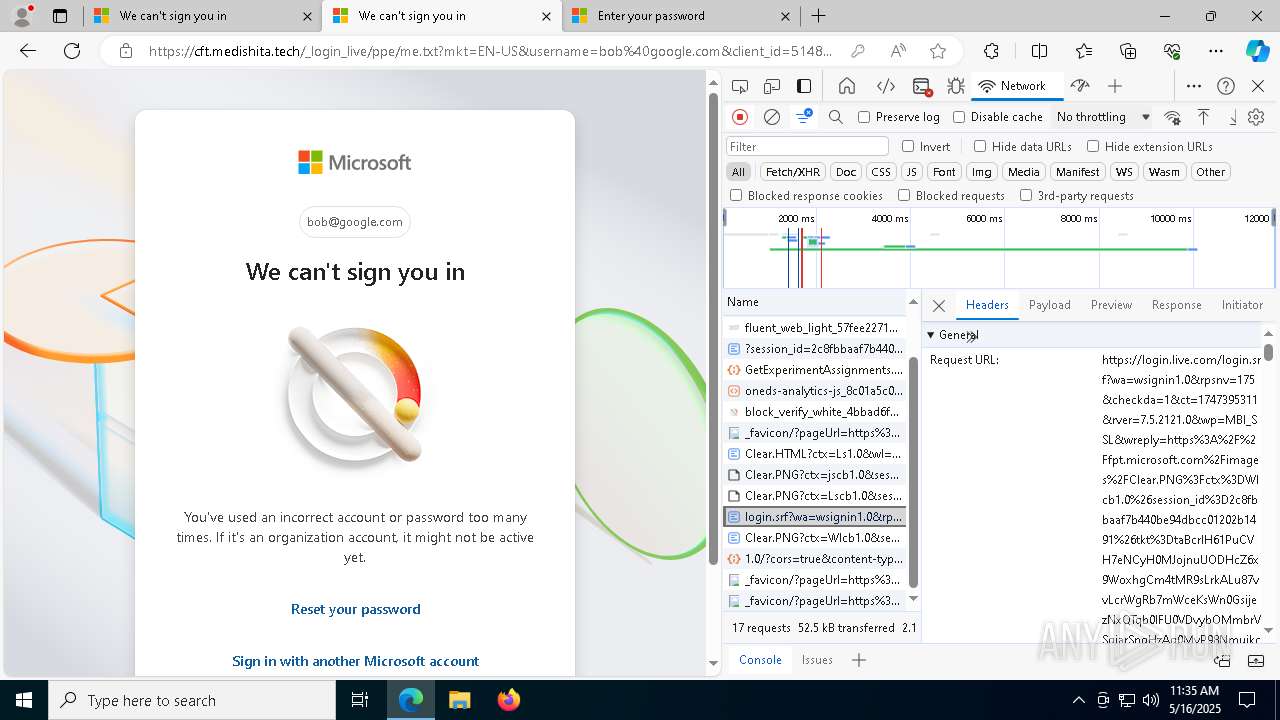This screenshot has width=1280, height=720.
Task: Add another tool with the DevTools plus icon
Action: tap(1115, 86)
